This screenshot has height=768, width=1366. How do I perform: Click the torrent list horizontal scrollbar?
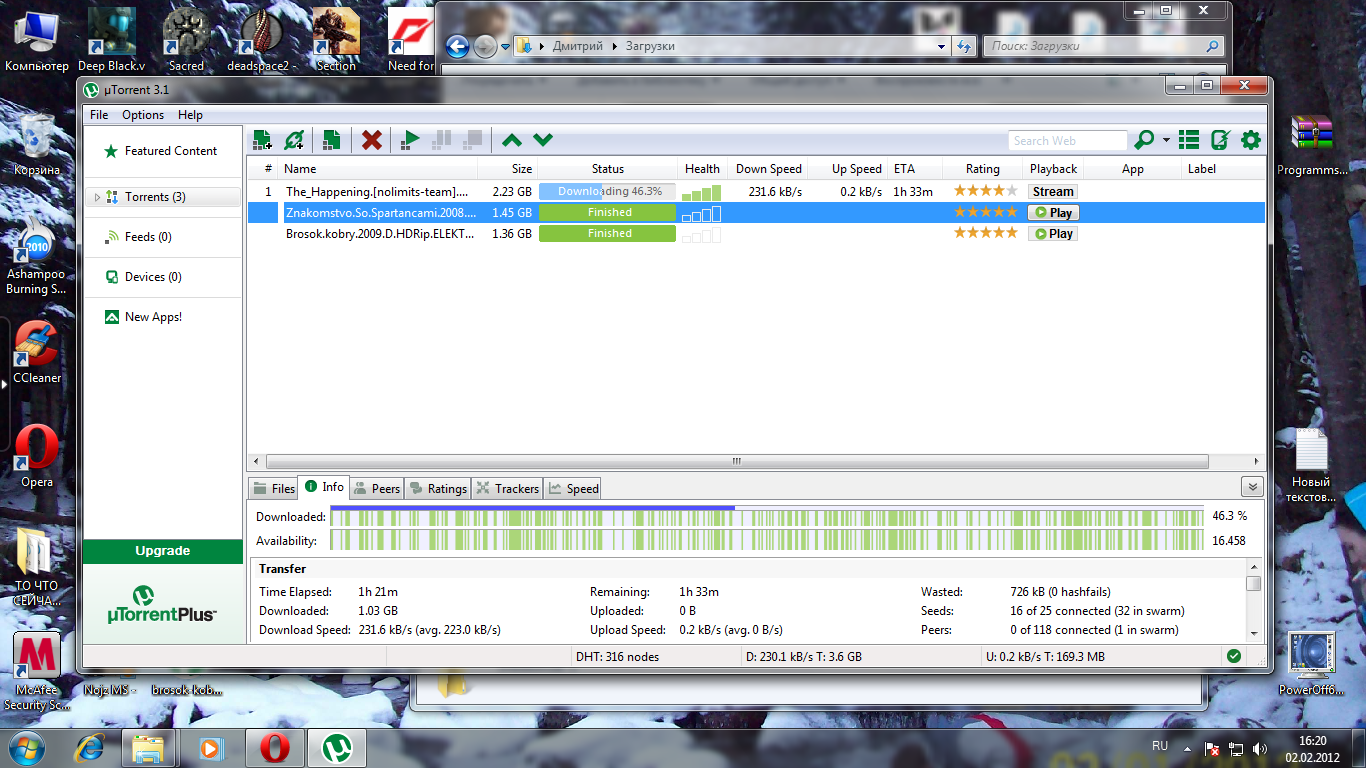click(x=737, y=461)
